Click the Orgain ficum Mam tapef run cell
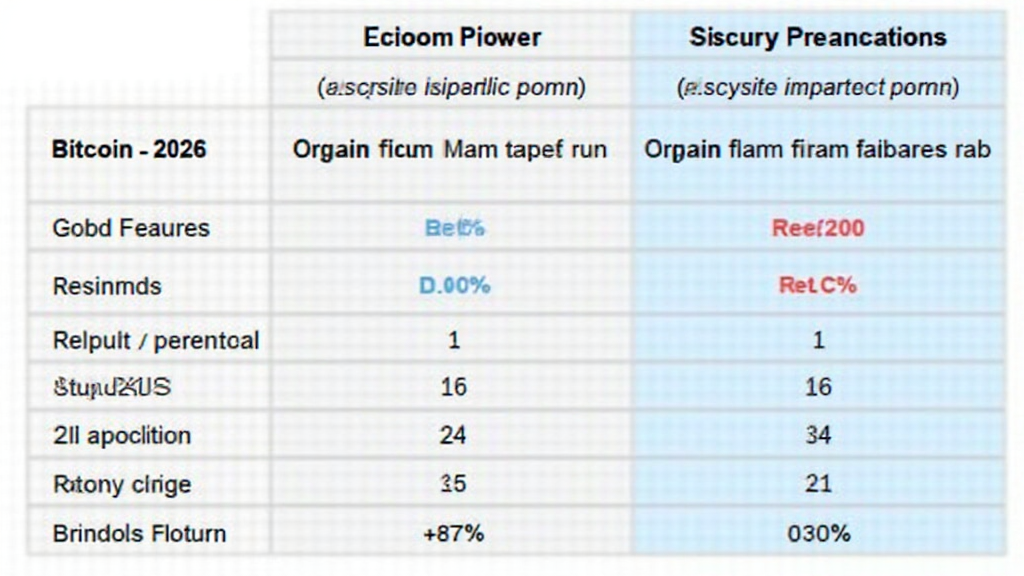 click(450, 150)
